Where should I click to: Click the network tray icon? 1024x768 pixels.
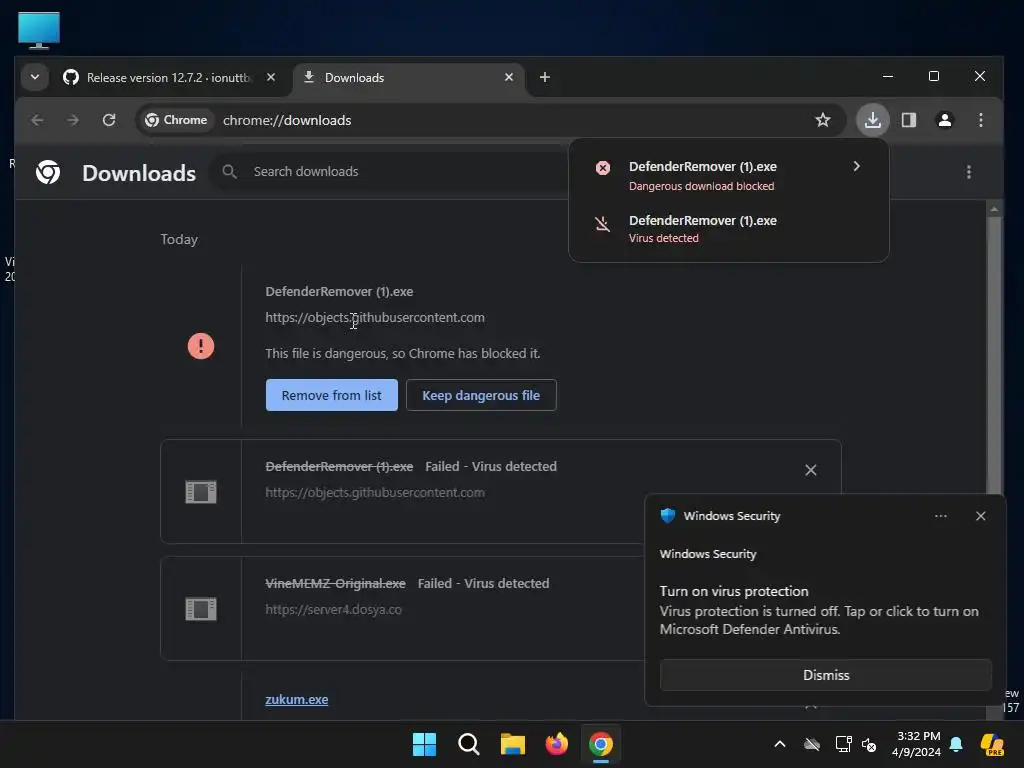pos(843,744)
